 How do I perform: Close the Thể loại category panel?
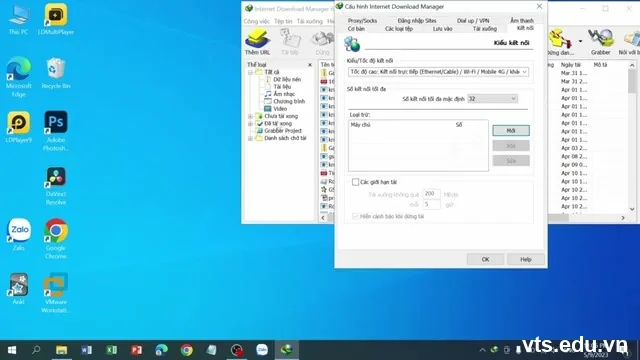click(x=310, y=65)
